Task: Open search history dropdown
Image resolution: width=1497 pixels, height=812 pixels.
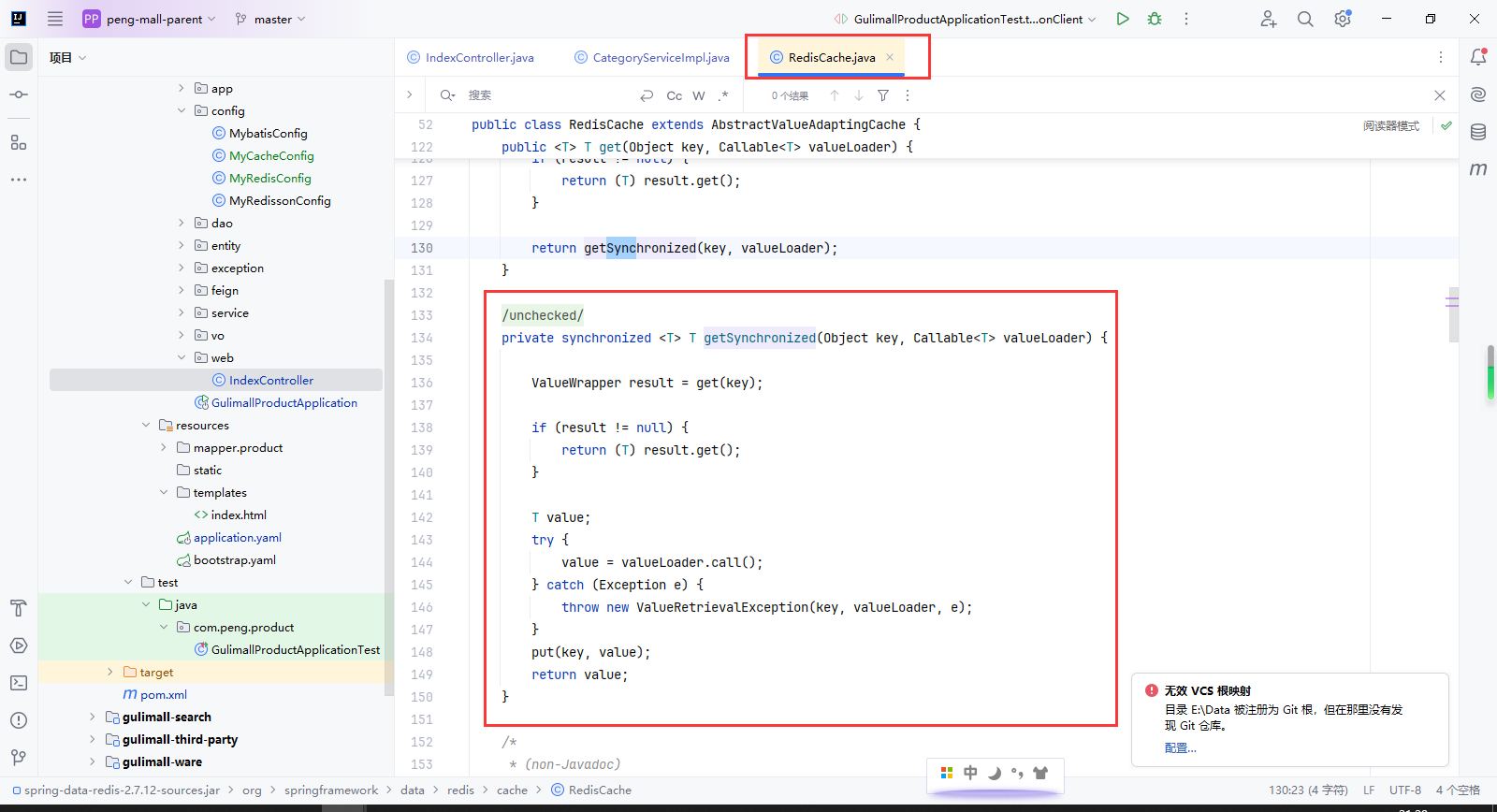Action: coord(448,95)
